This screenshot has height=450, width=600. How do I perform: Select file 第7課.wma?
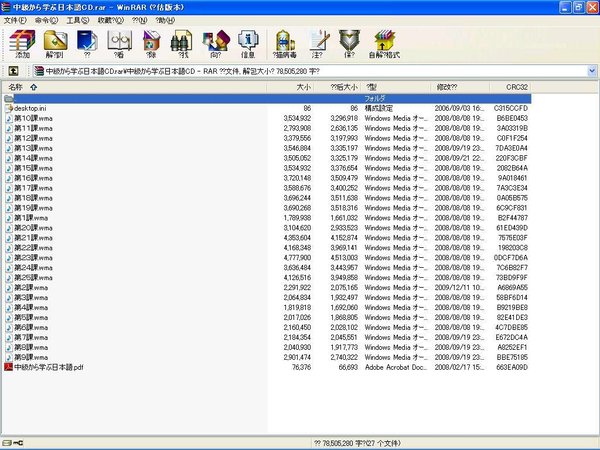(x=31, y=337)
